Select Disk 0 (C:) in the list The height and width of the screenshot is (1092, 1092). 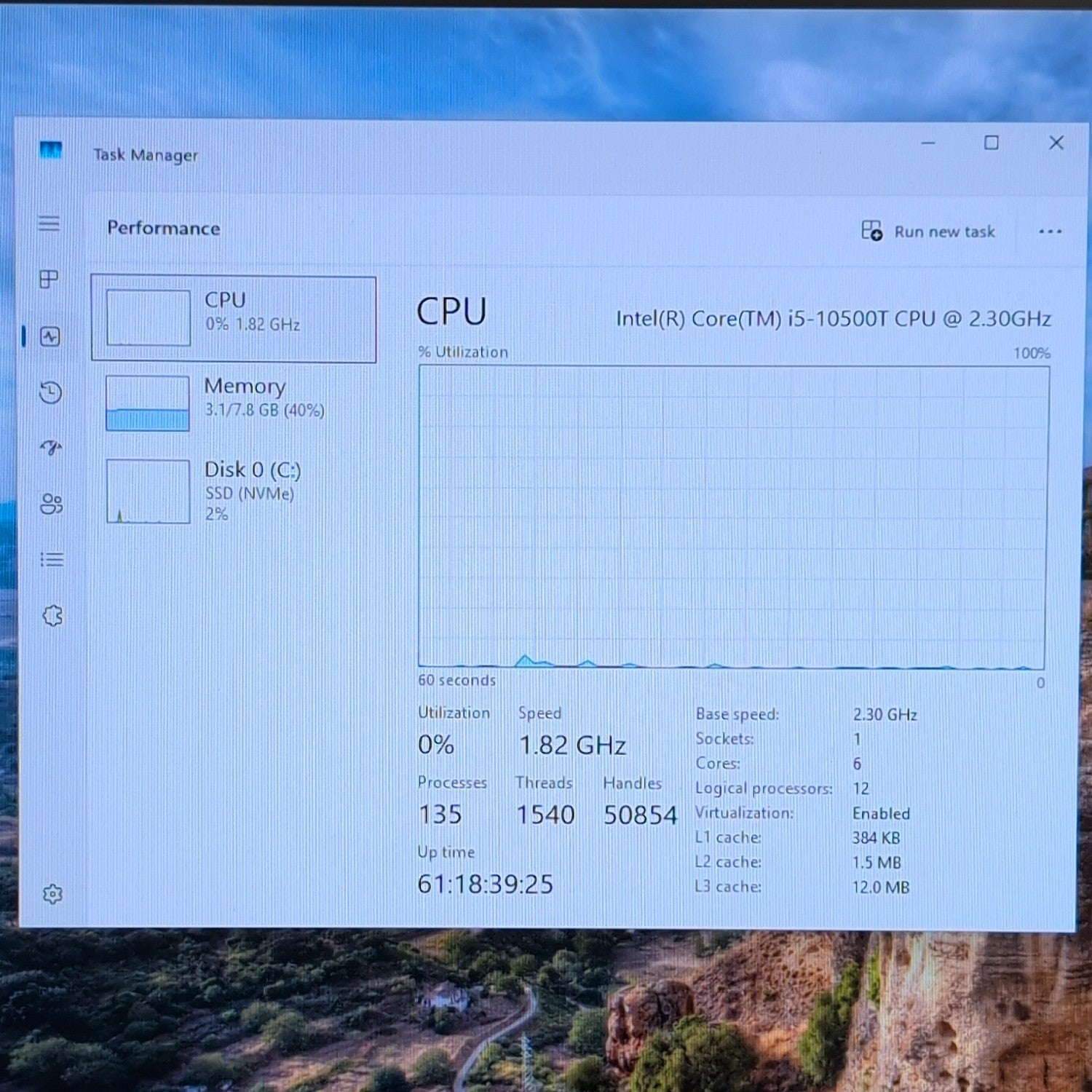(x=234, y=491)
